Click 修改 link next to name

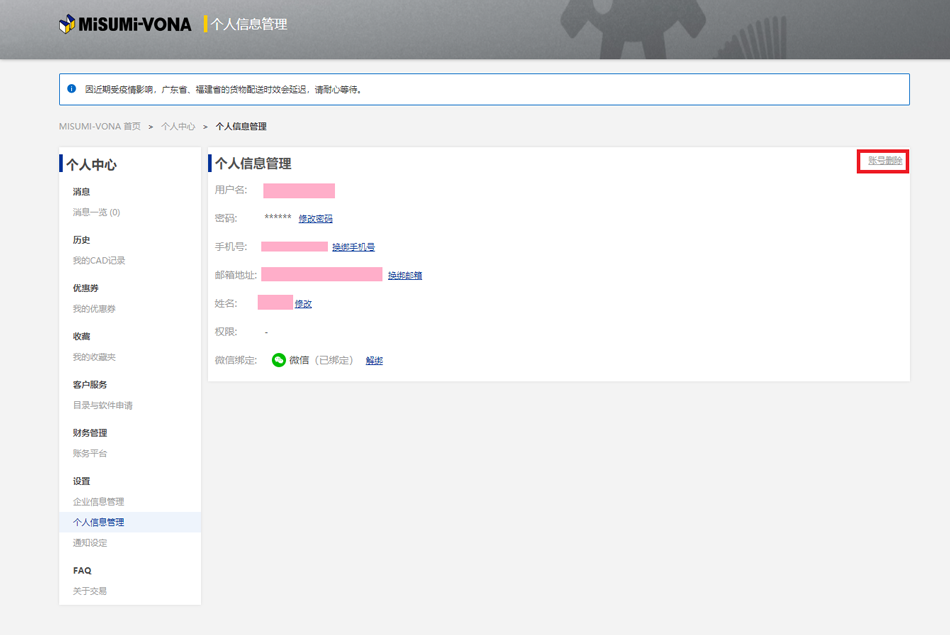coord(304,304)
